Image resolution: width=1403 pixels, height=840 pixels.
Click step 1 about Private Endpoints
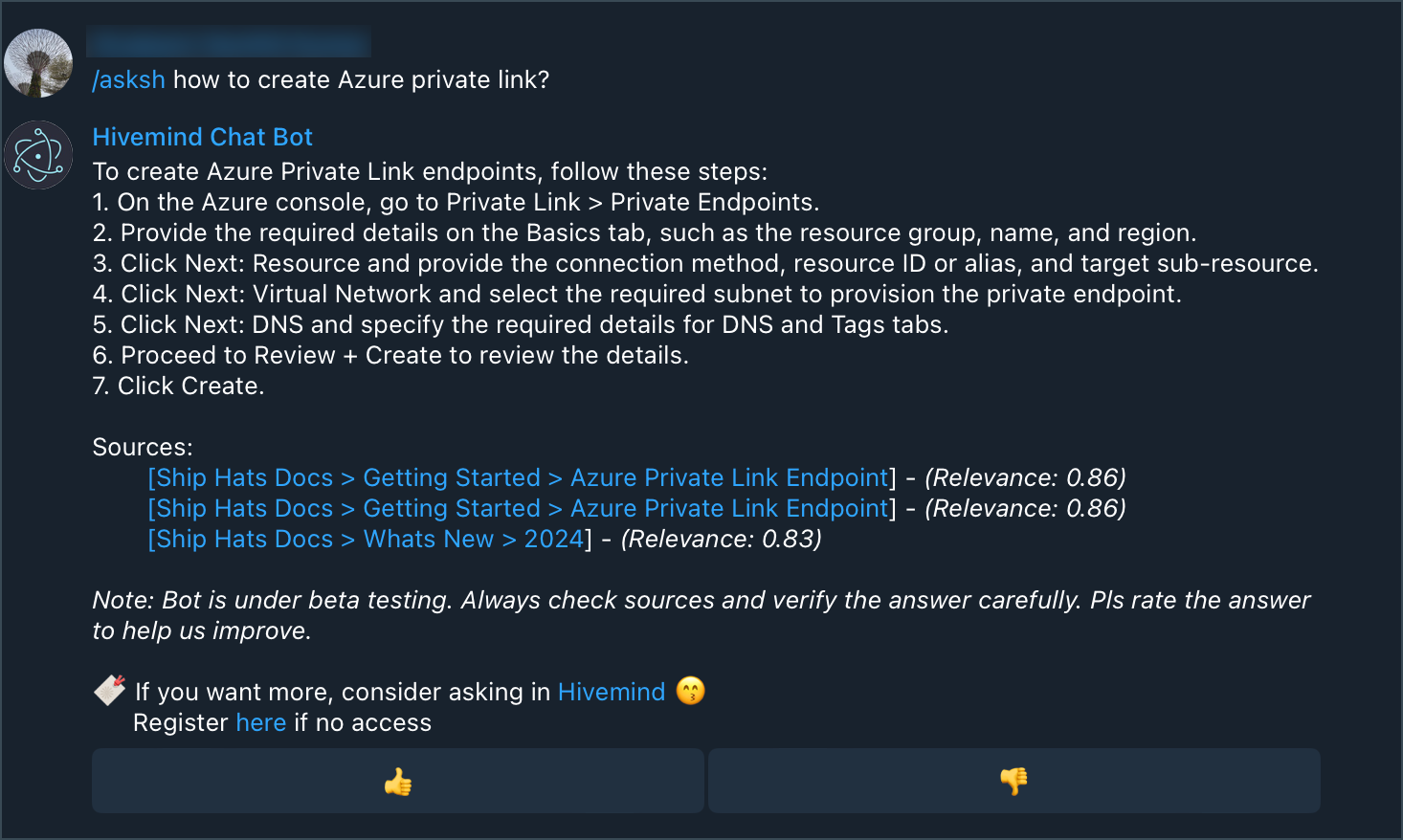click(x=456, y=202)
